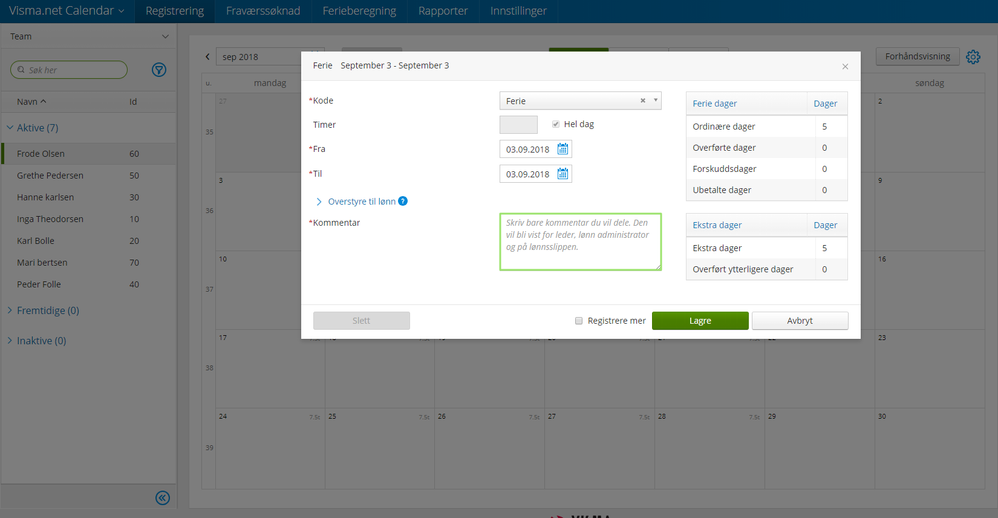The height and width of the screenshot is (518, 998).
Task: Click the Id column header
Action: click(x=133, y=102)
